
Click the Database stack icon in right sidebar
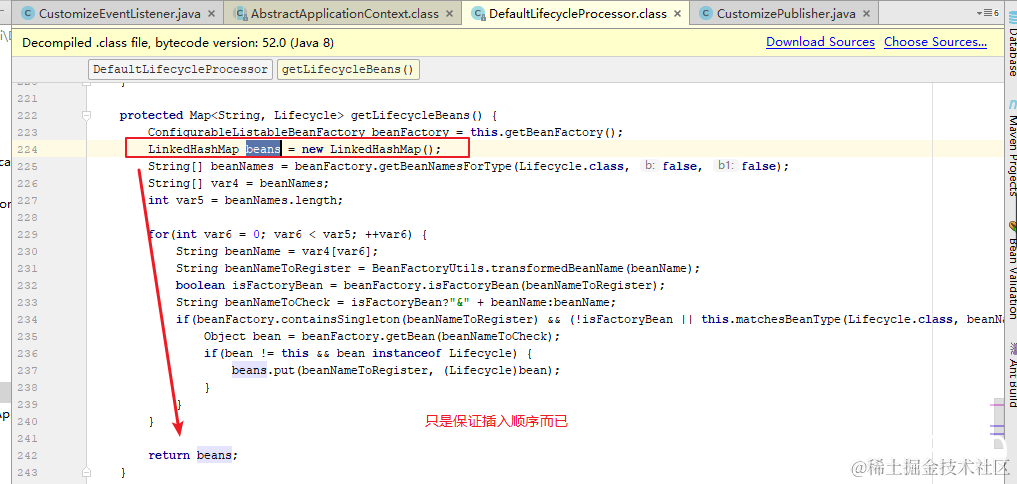pos(1012,16)
